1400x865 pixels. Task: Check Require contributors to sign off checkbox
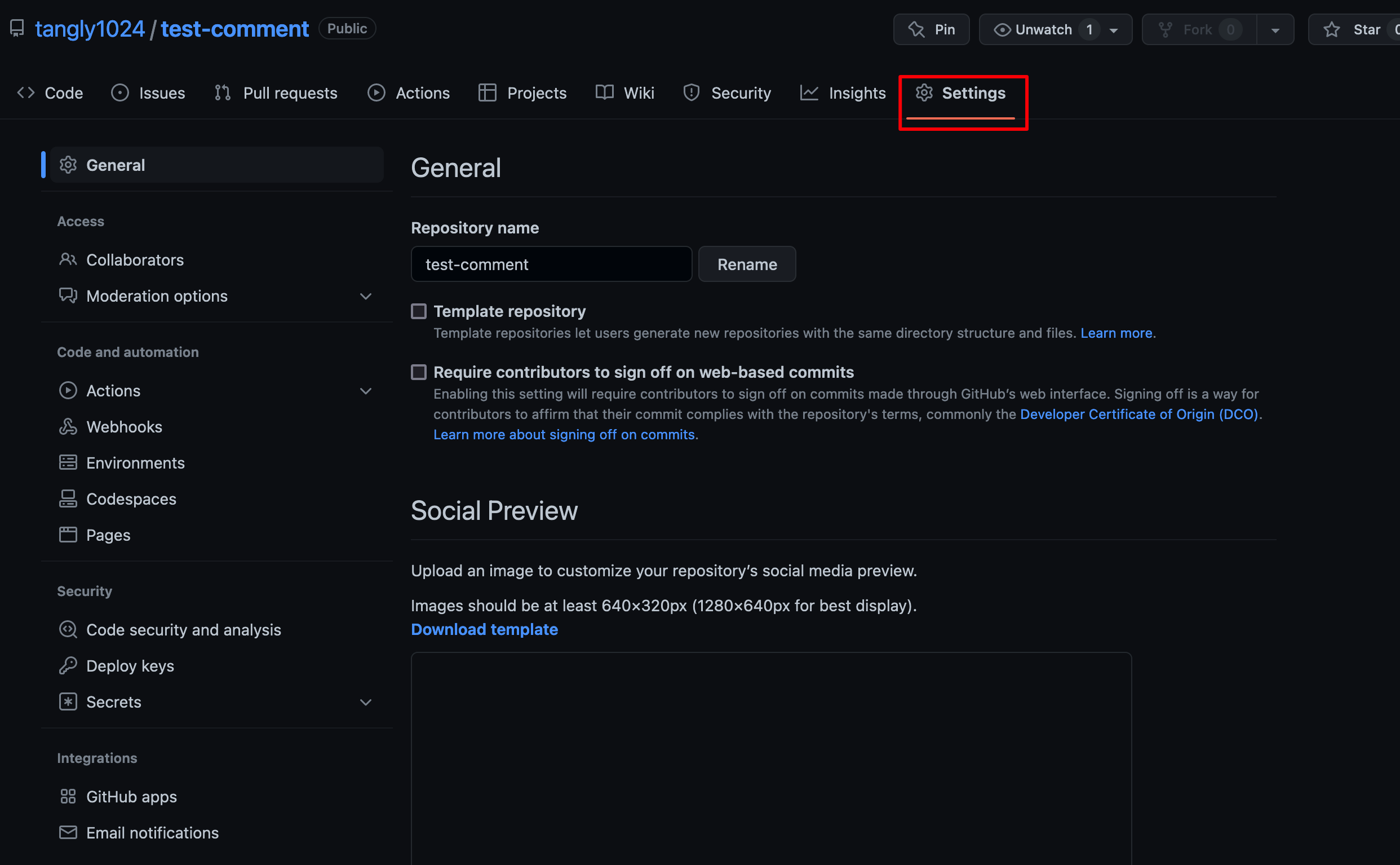[419, 372]
